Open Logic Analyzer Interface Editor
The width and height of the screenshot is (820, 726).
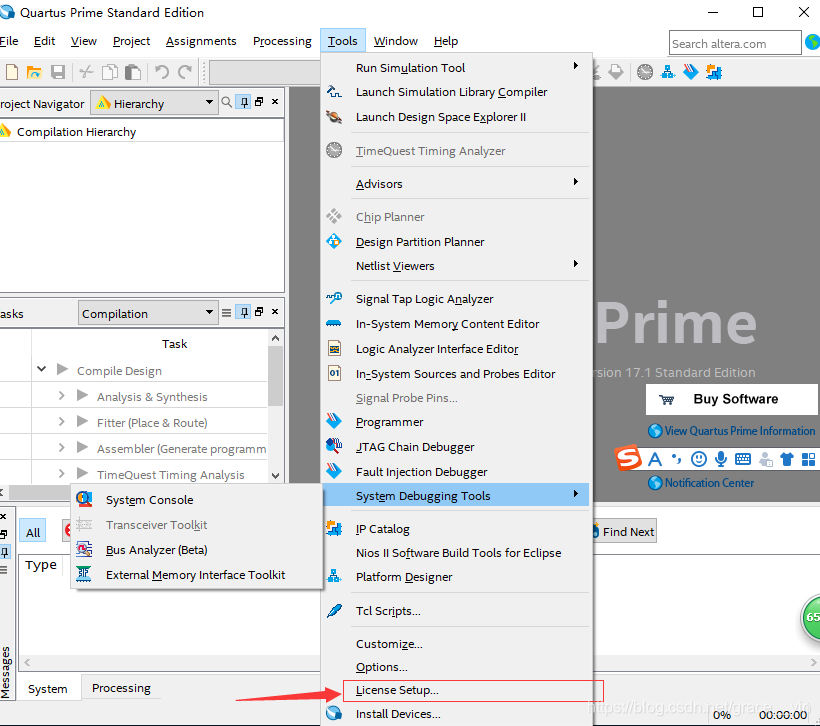[456, 349]
